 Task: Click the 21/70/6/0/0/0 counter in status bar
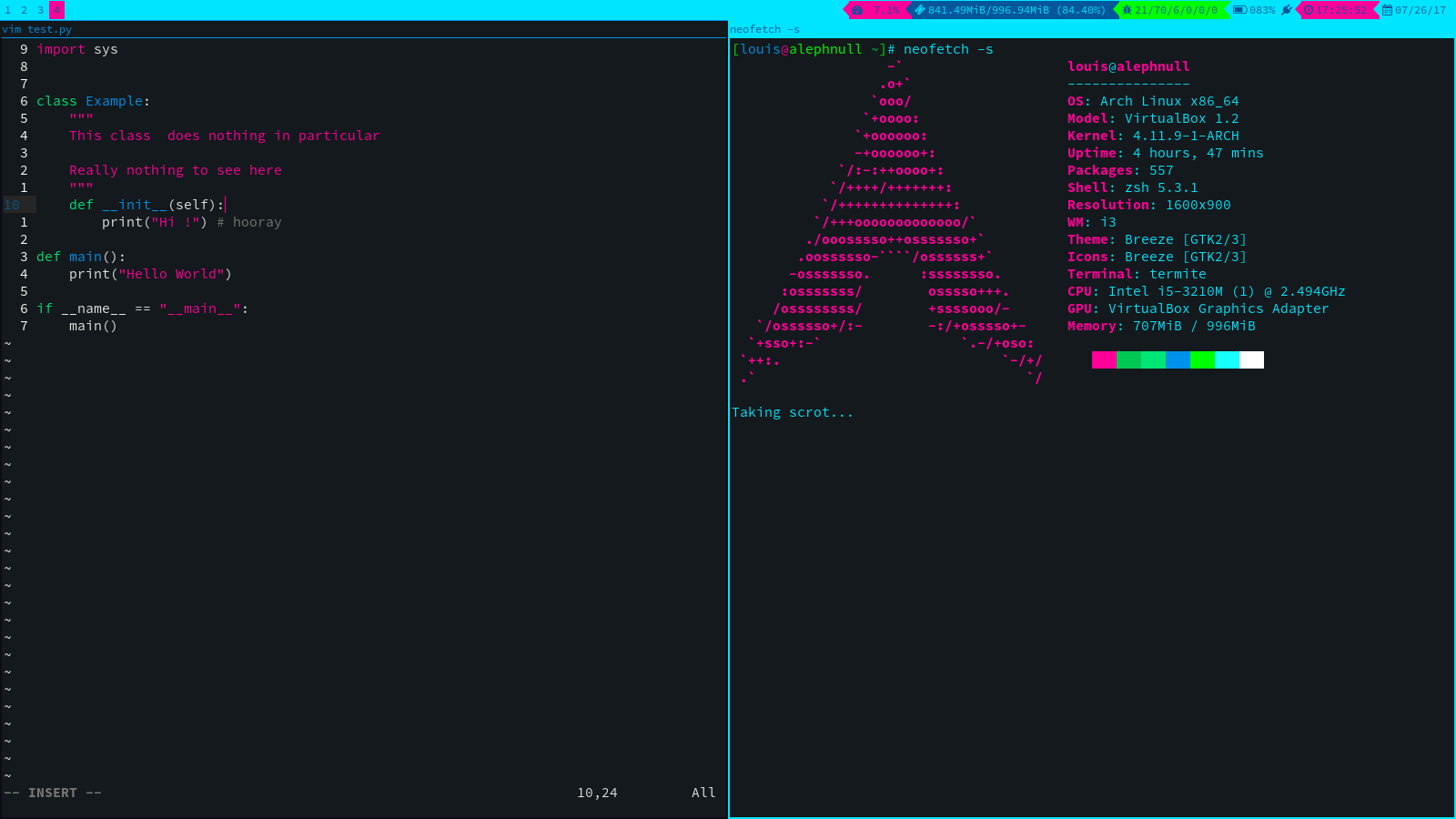pos(1176,10)
